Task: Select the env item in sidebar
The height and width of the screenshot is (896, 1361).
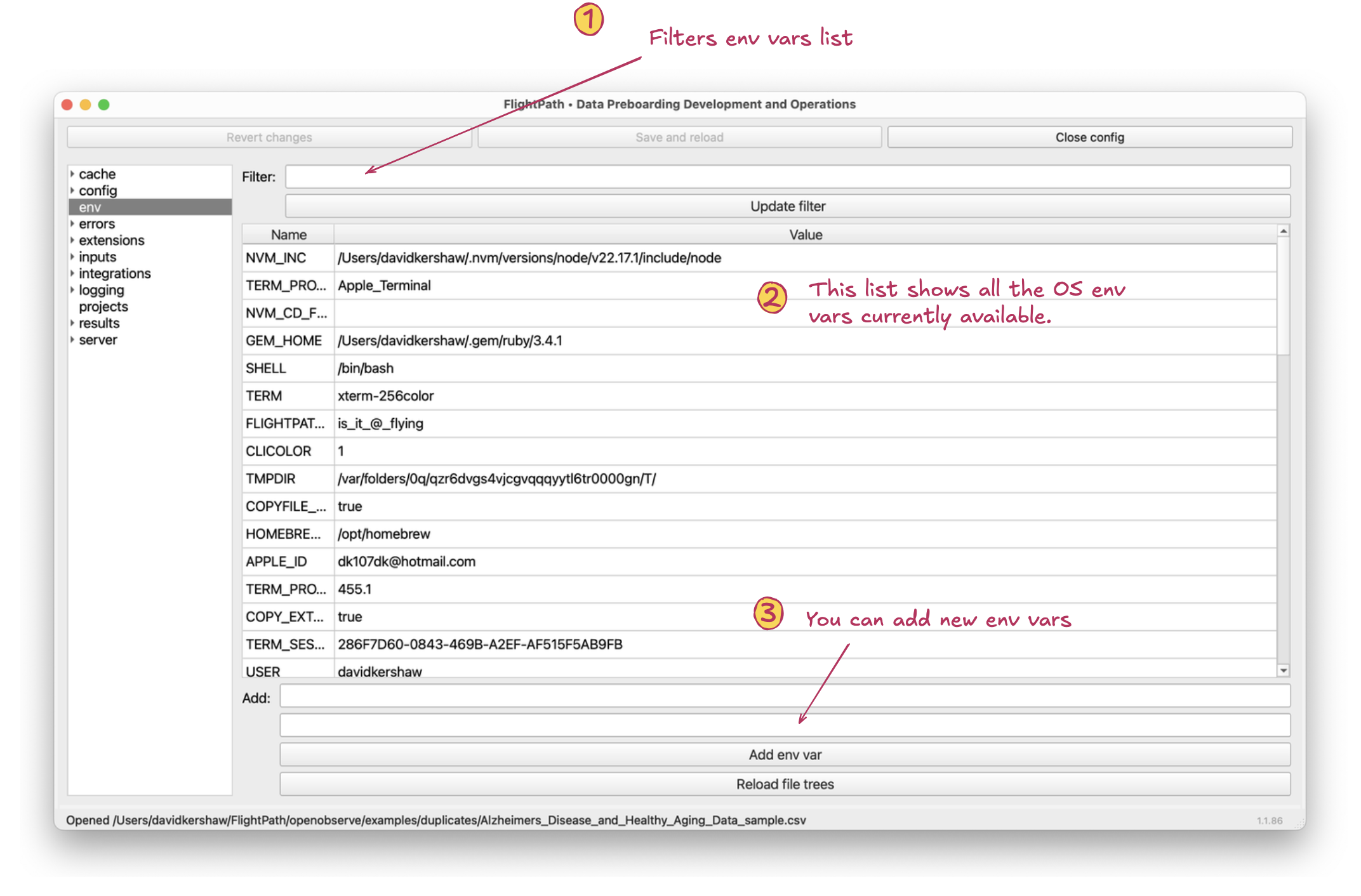Action: tap(90, 208)
